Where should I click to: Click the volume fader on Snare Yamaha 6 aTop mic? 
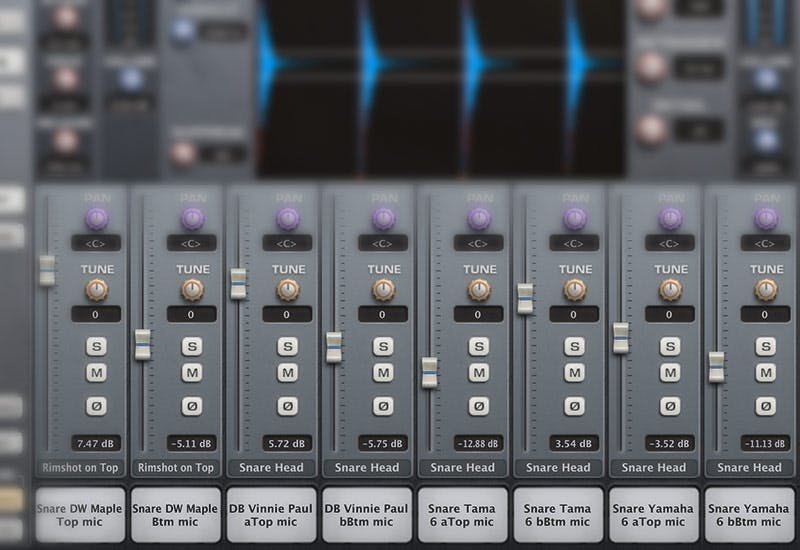tap(621, 338)
